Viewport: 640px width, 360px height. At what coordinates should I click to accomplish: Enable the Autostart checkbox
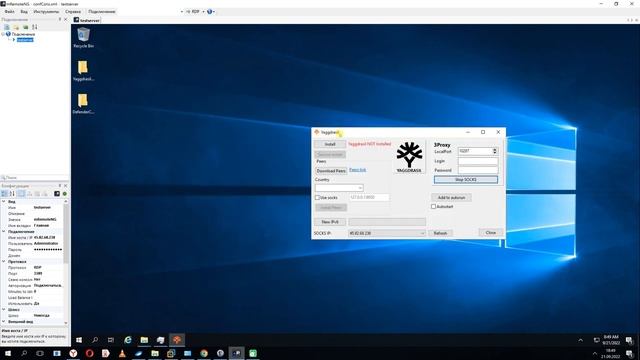tap(433, 207)
